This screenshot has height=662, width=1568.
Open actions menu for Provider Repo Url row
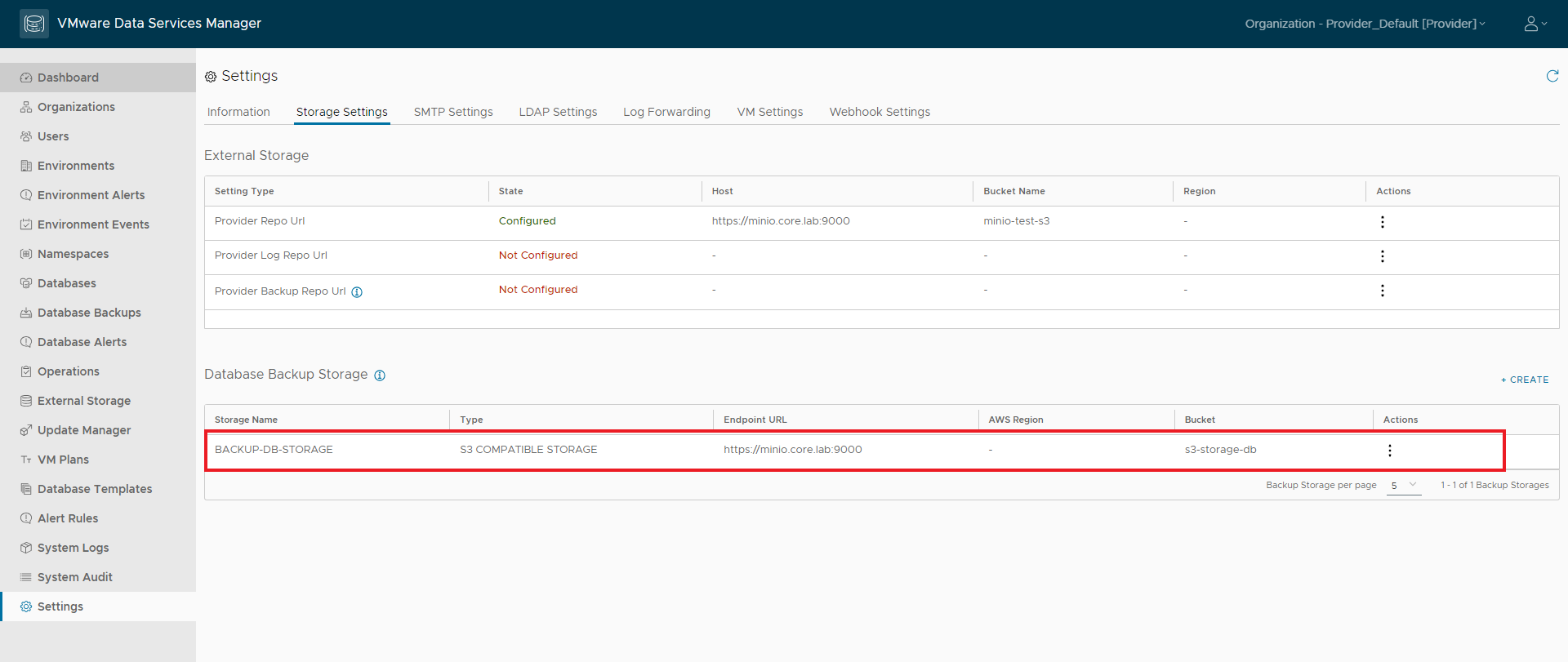(1382, 222)
